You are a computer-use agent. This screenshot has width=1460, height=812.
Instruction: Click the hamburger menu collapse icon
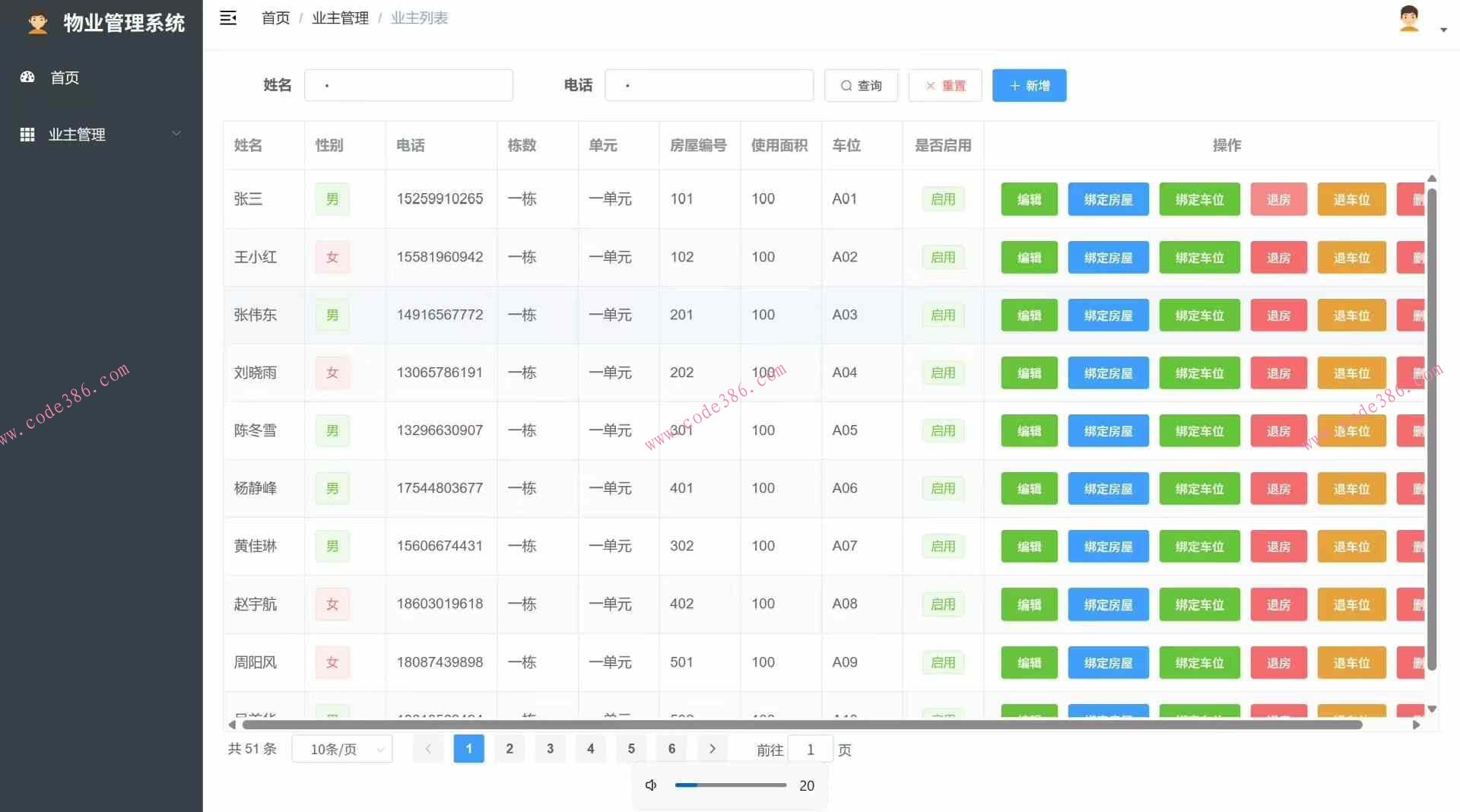[227, 17]
